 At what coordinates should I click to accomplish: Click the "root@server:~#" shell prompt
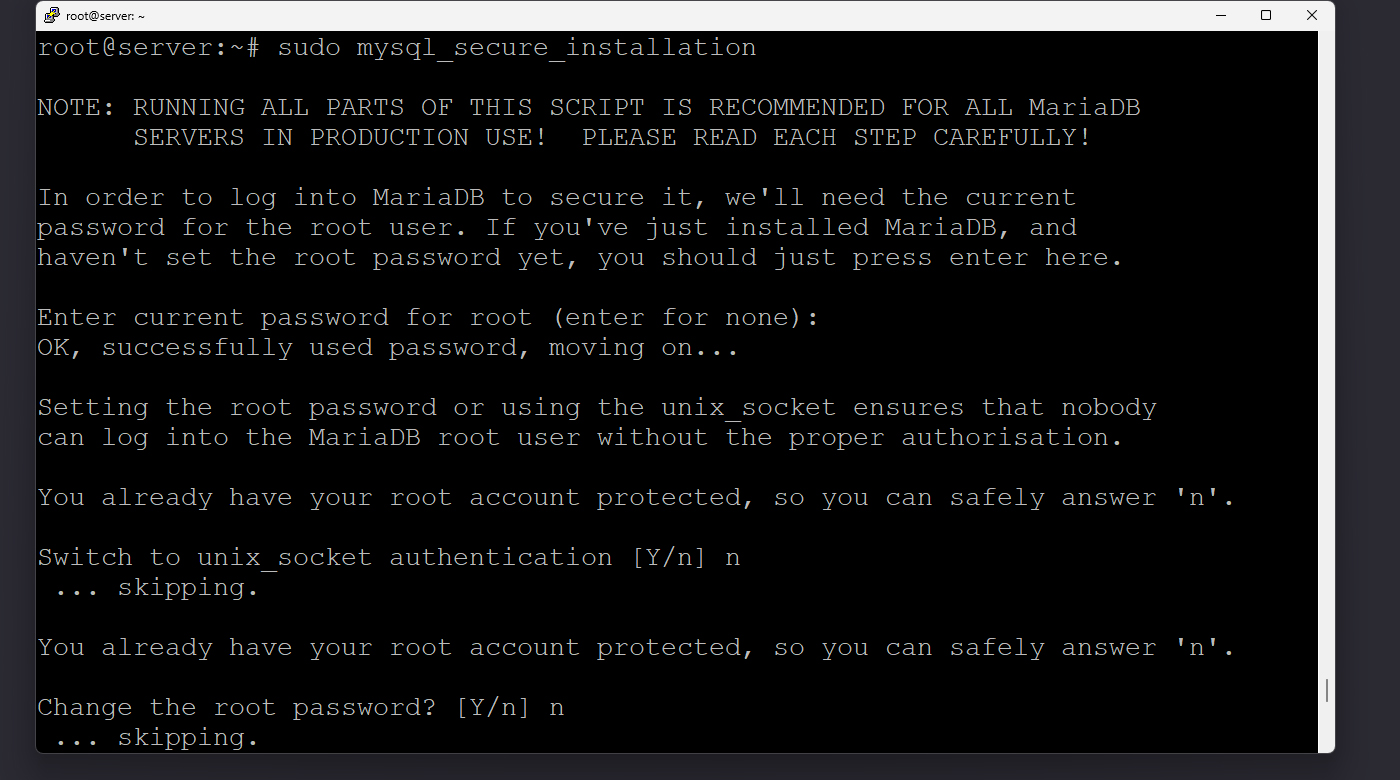(x=149, y=47)
